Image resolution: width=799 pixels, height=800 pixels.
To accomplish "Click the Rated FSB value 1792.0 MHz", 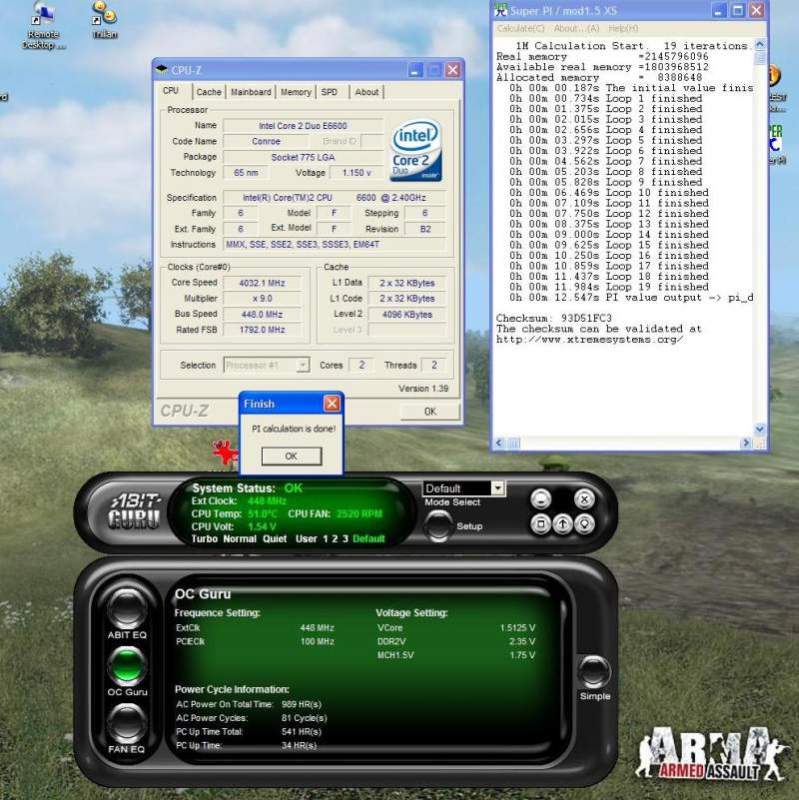I will pos(262,330).
